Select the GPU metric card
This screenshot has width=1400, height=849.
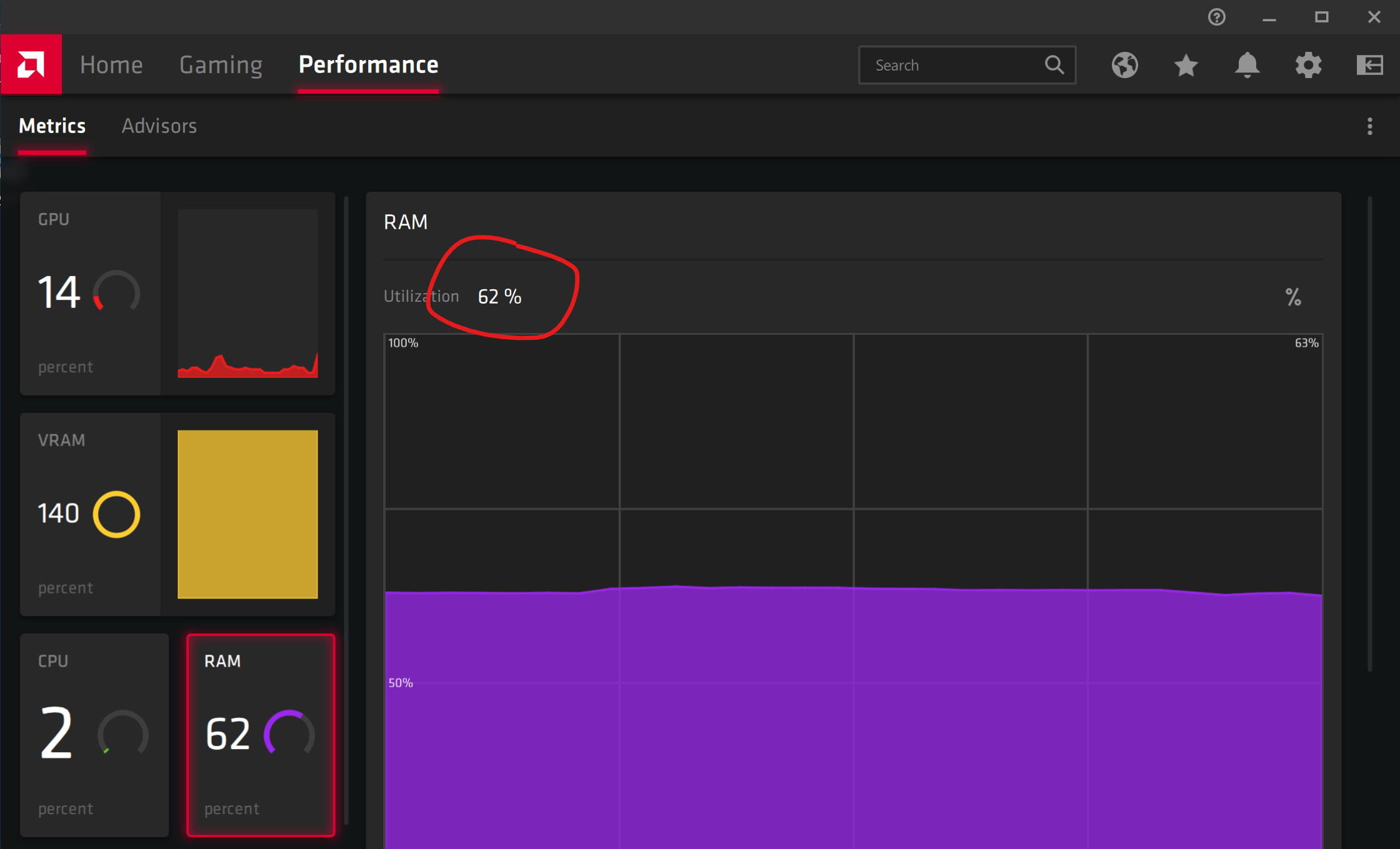coord(177,294)
